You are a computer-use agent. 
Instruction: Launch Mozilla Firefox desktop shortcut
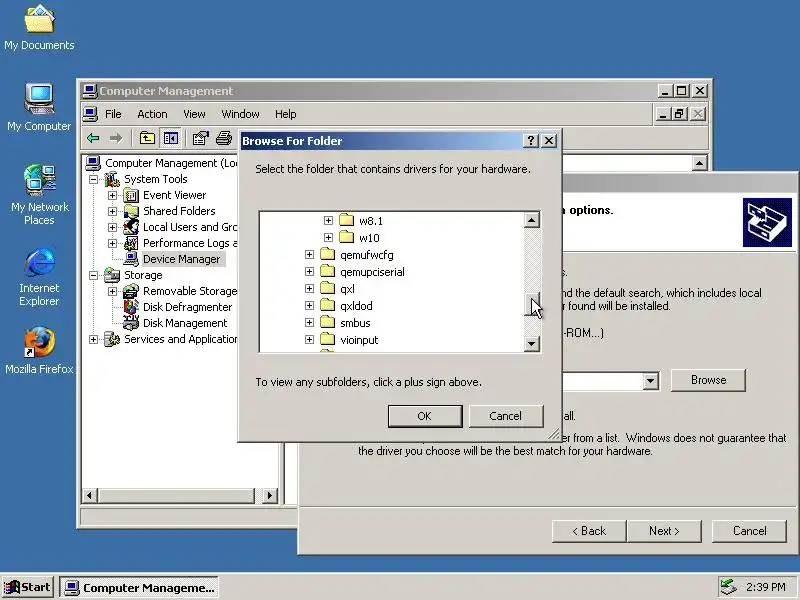[x=39, y=351]
